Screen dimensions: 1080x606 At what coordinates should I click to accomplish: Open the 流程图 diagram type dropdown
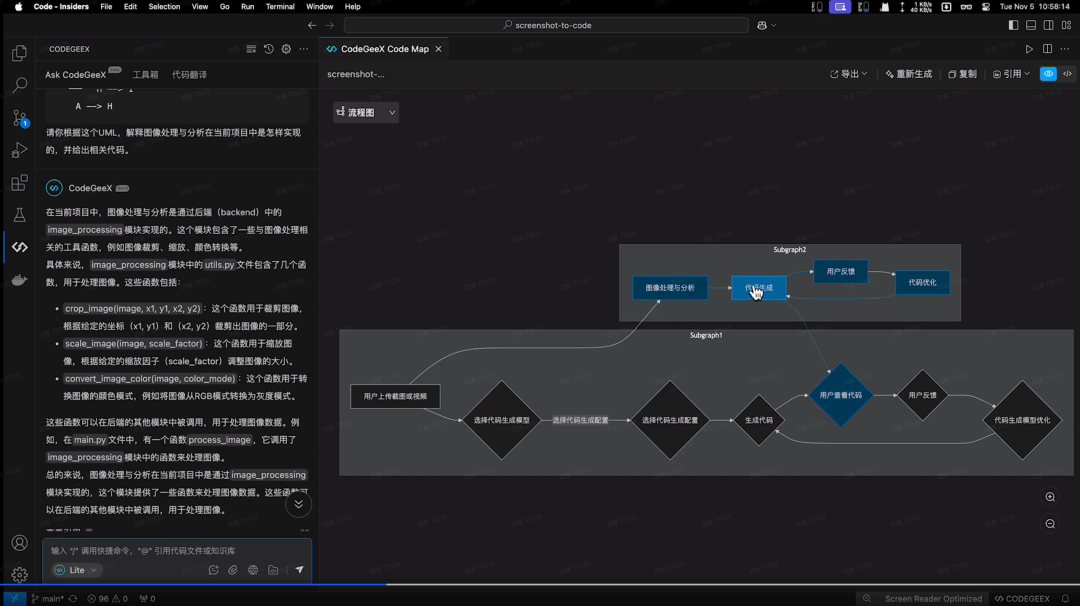(x=366, y=112)
